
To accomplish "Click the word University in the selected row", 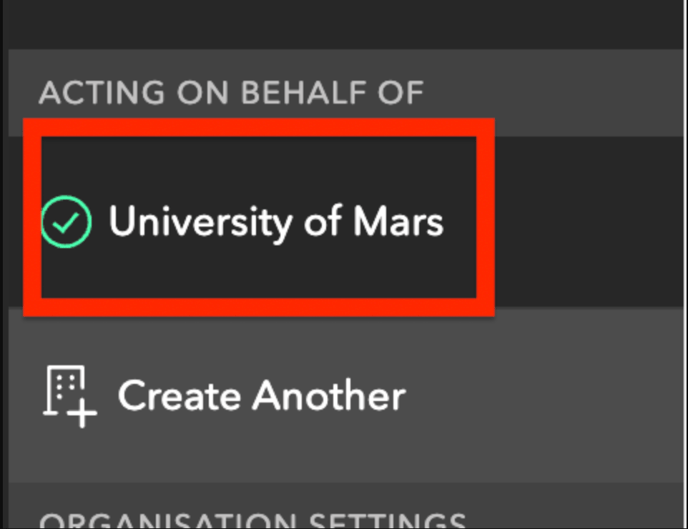I will pyautogui.click(x=201, y=223).
